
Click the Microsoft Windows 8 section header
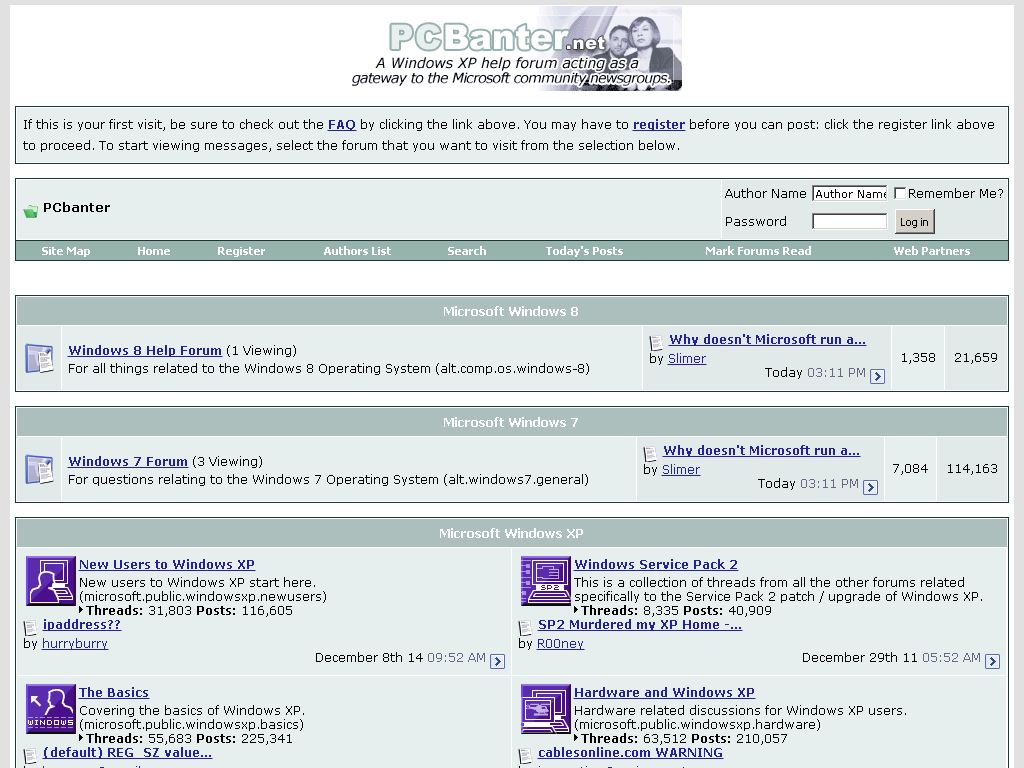(511, 312)
